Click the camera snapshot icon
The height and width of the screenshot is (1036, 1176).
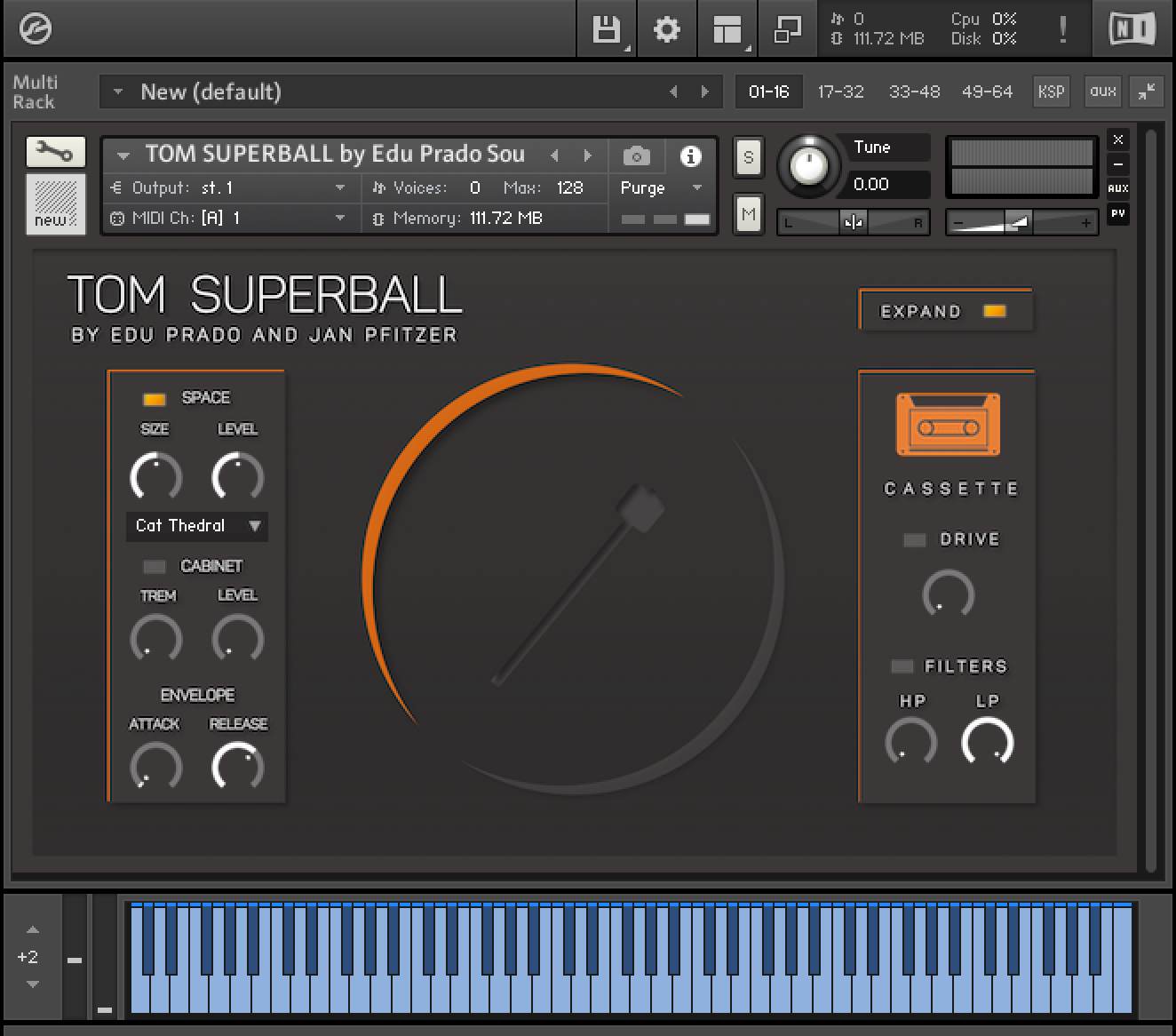click(x=636, y=156)
